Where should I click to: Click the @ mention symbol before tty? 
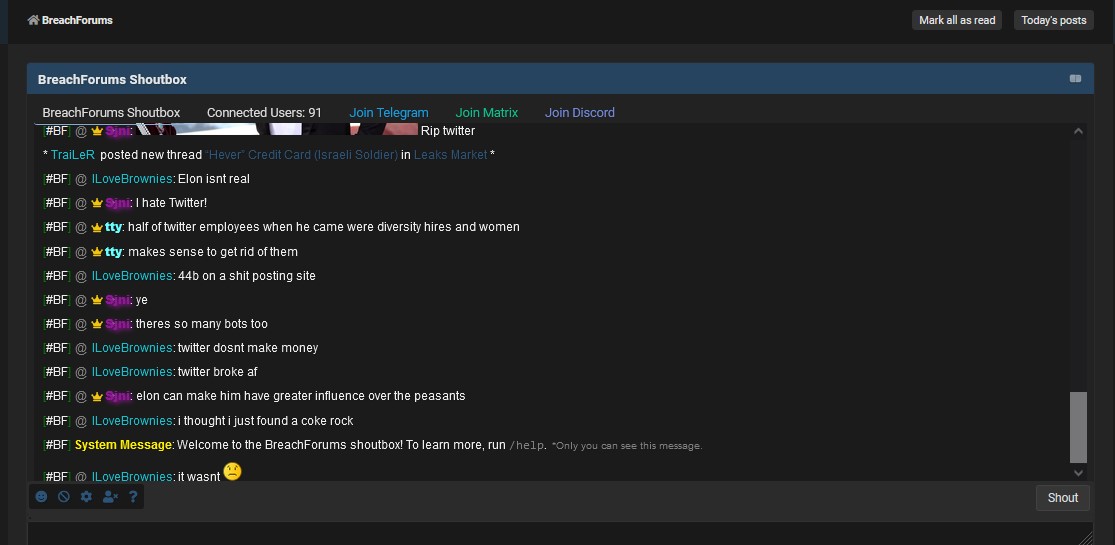pyautogui.click(x=81, y=227)
